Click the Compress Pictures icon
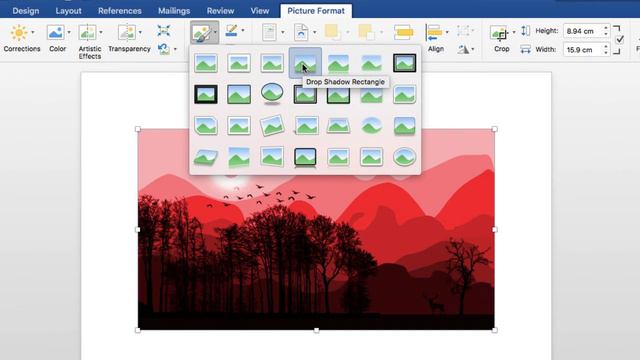 (164, 31)
